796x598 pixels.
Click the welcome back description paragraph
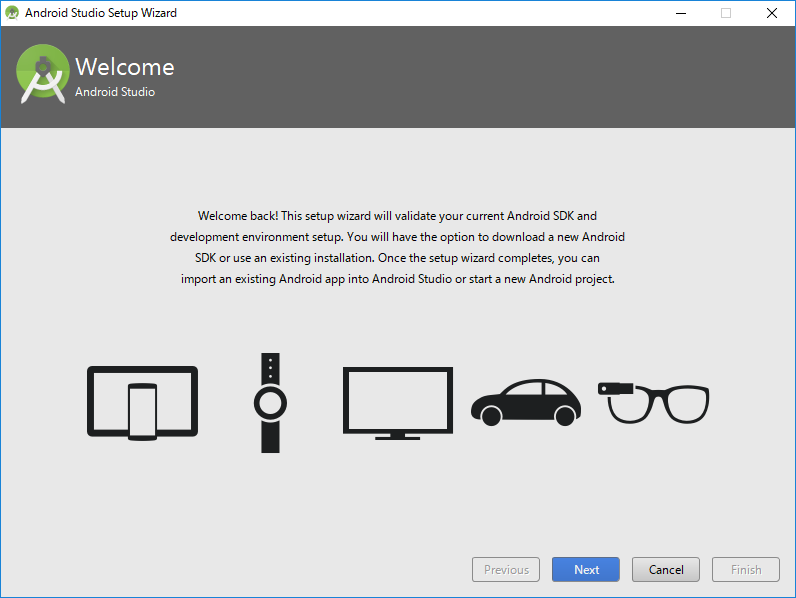pyautogui.click(x=397, y=247)
